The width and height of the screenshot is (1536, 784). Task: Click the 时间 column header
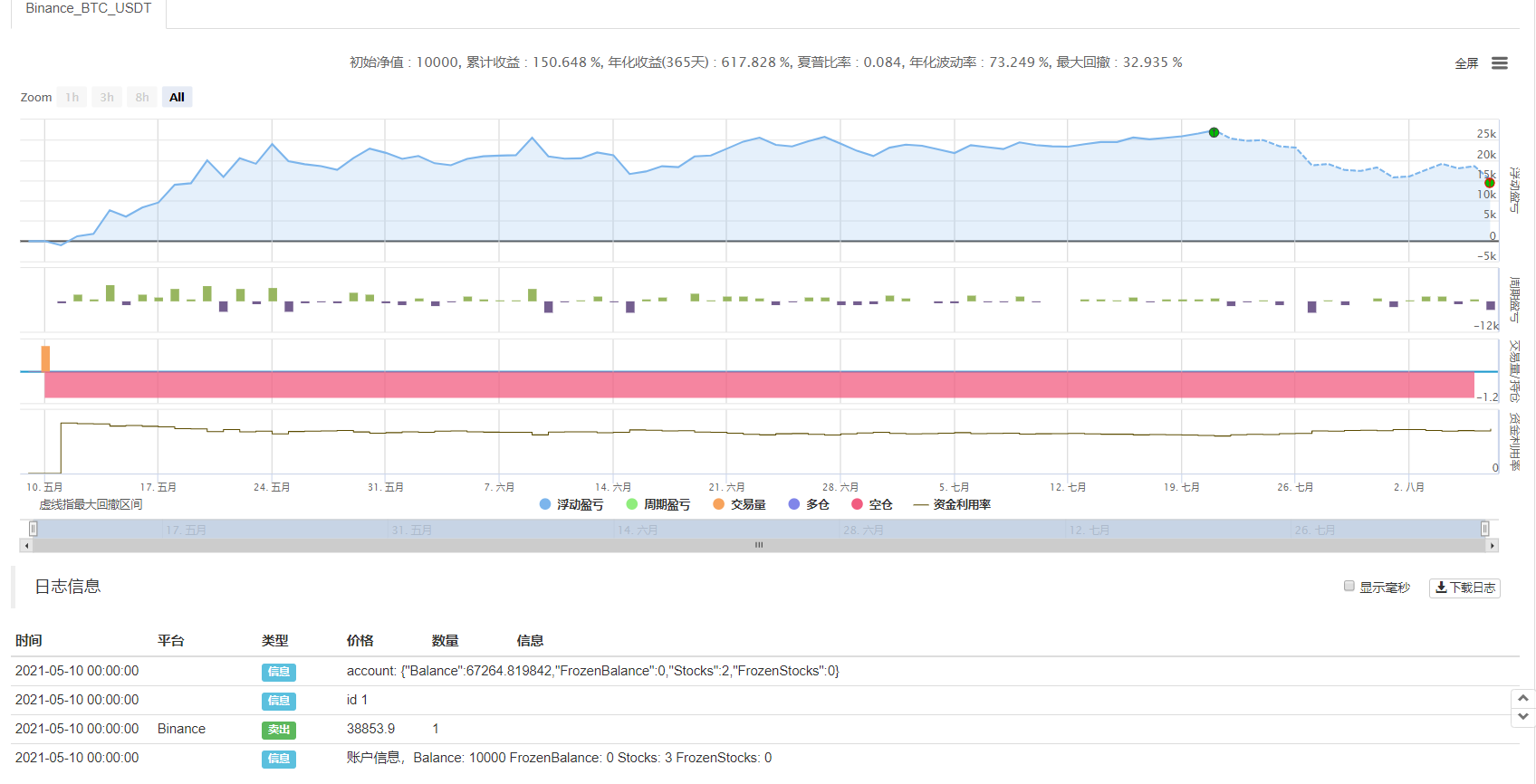[29, 641]
